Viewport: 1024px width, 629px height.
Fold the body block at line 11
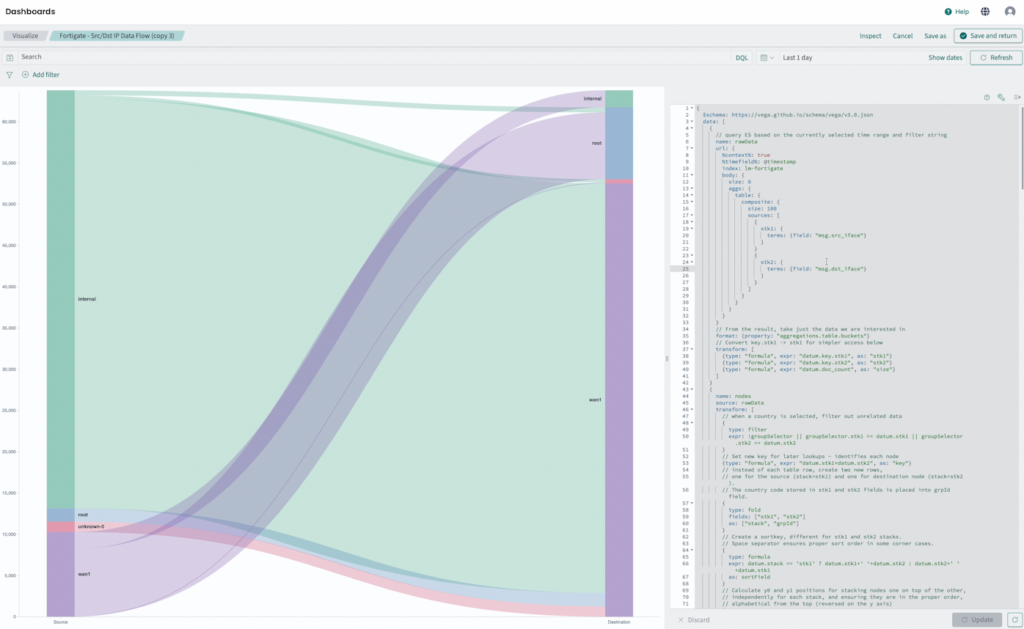[x=692, y=175]
